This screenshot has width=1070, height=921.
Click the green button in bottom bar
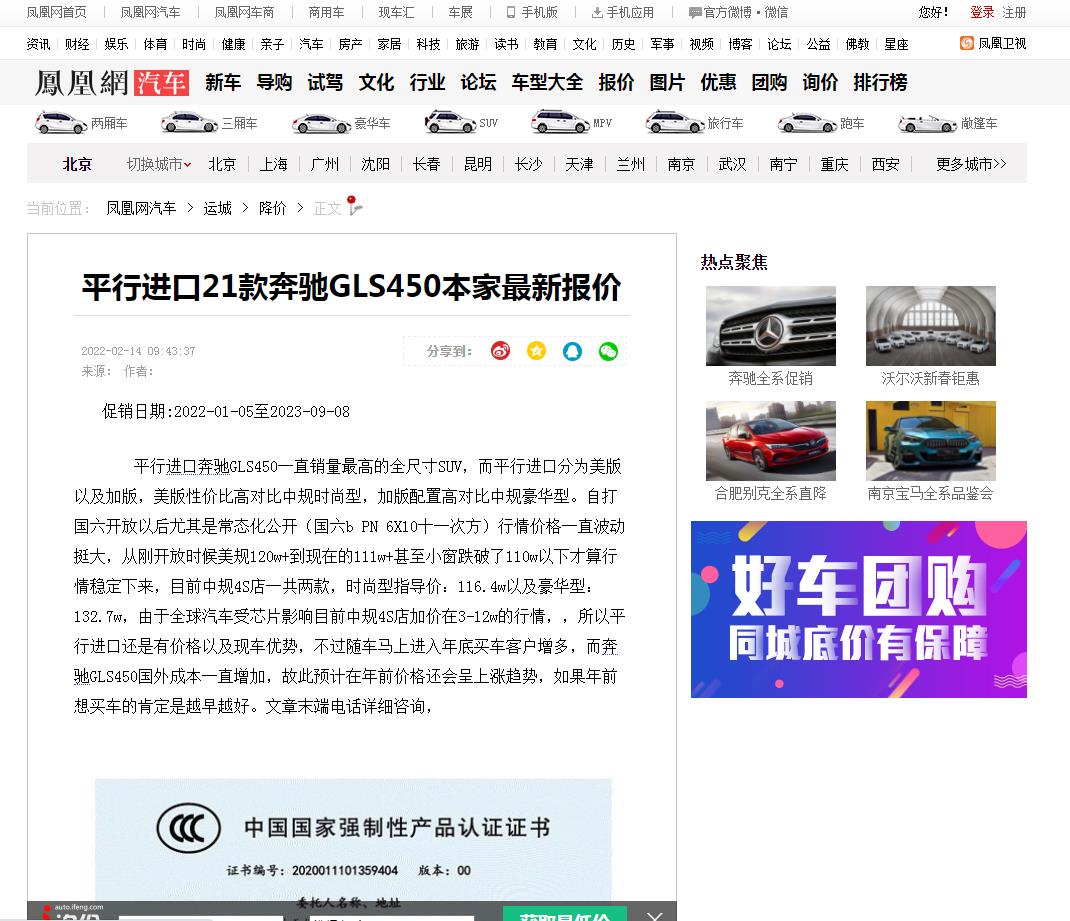564,914
